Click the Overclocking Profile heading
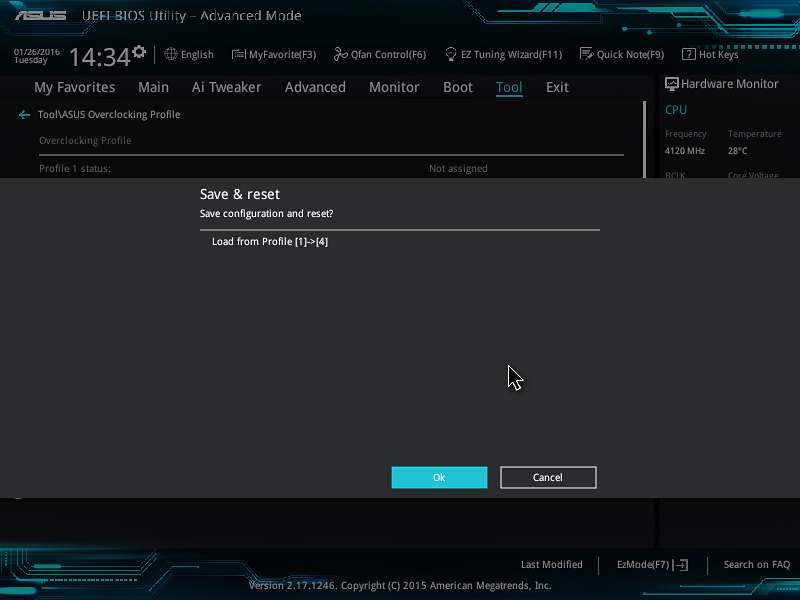Screen dimensions: 800x600 [x=85, y=141]
